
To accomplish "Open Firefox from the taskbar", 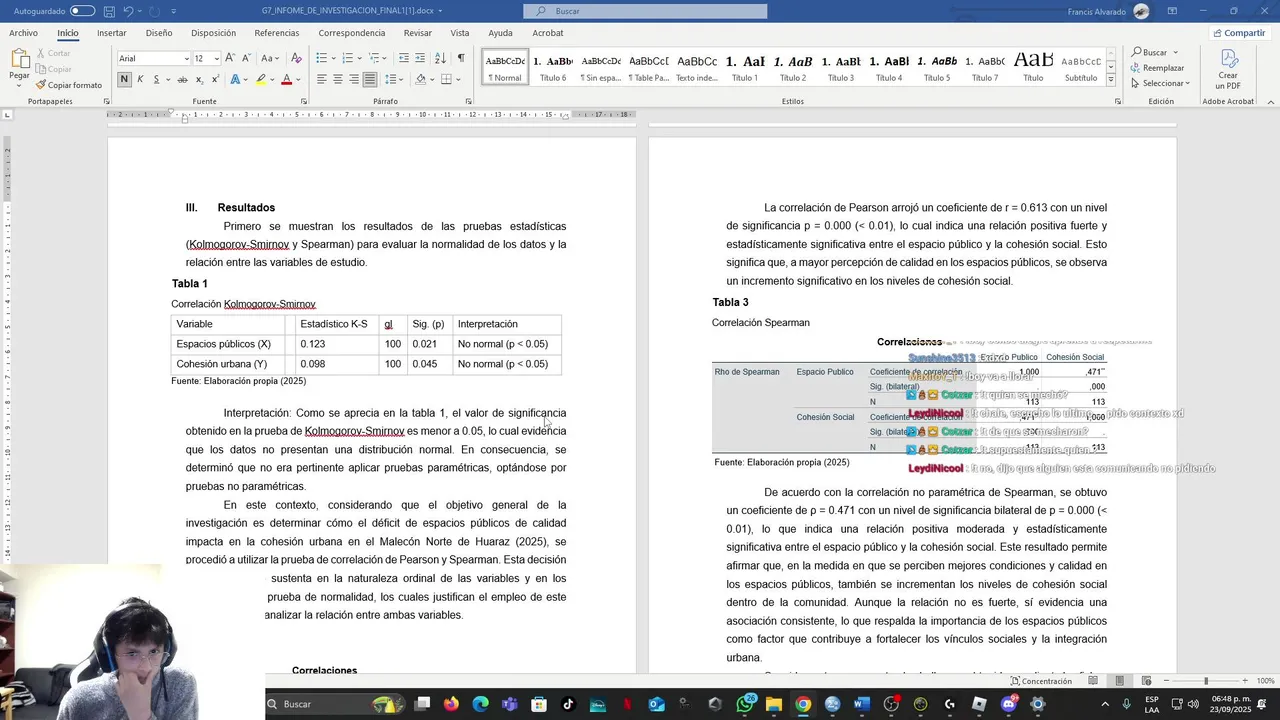I will pos(451,704).
